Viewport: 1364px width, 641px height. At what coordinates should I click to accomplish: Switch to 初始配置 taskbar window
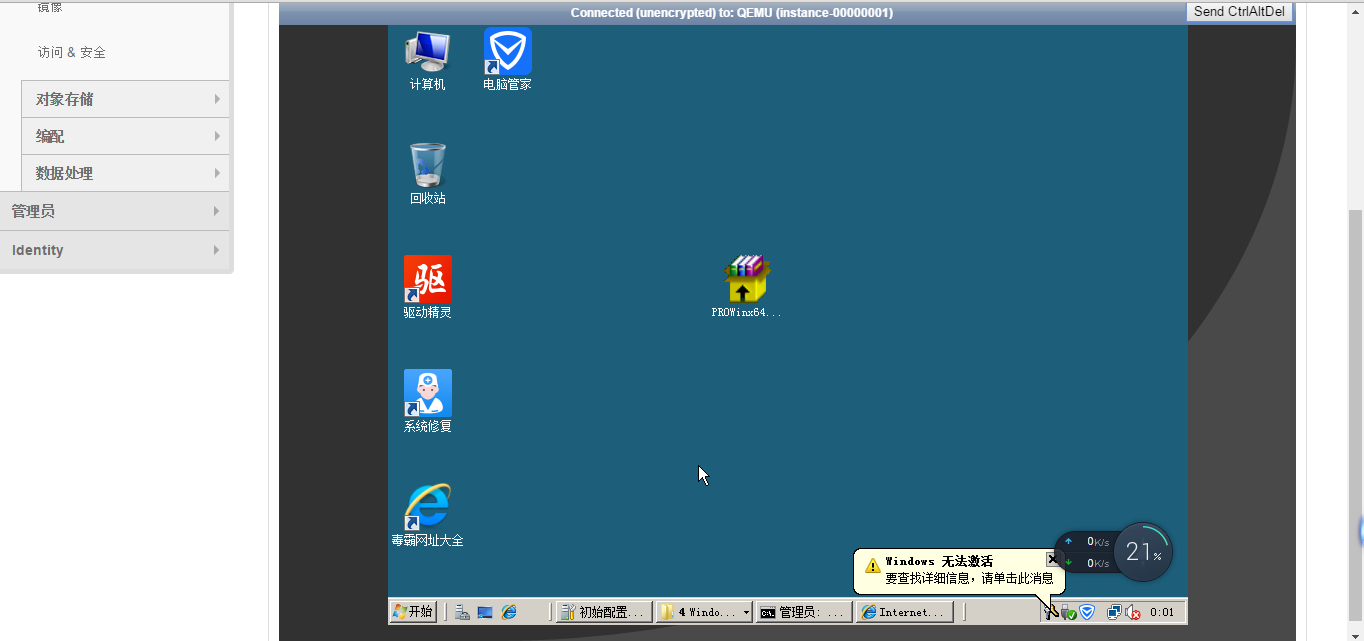(604, 612)
